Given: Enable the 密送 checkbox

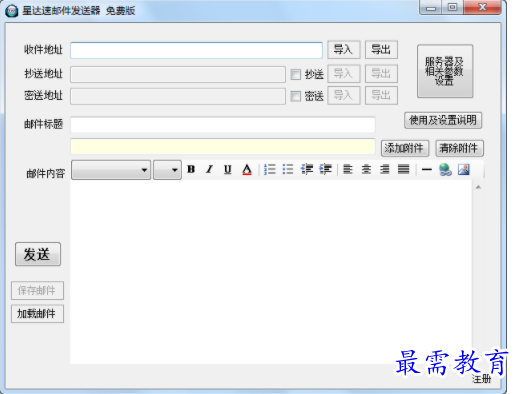Looking at the screenshot, I should click(x=296, y=96).
